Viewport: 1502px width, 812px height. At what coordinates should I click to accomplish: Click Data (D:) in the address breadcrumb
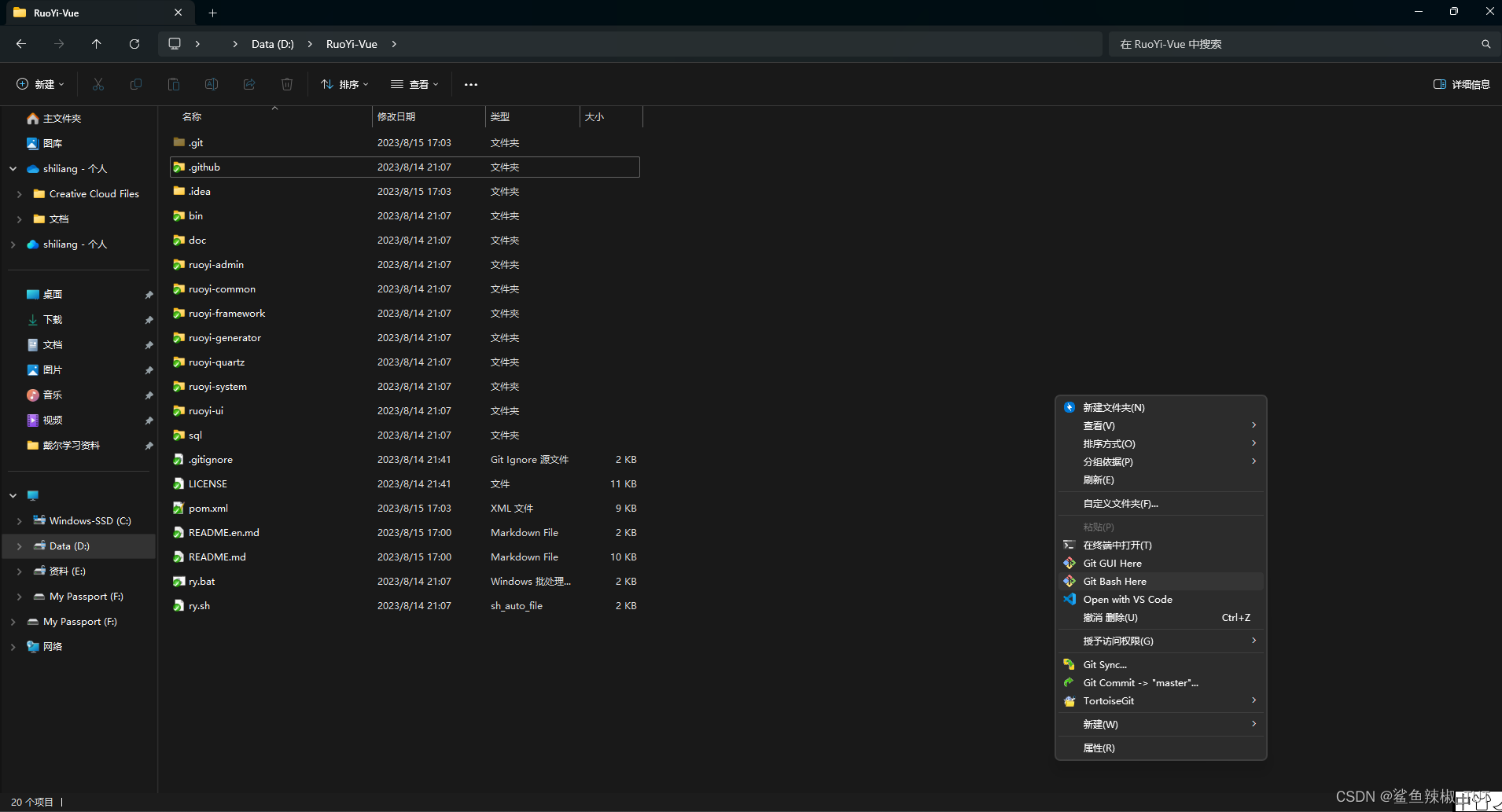point(273,44)
